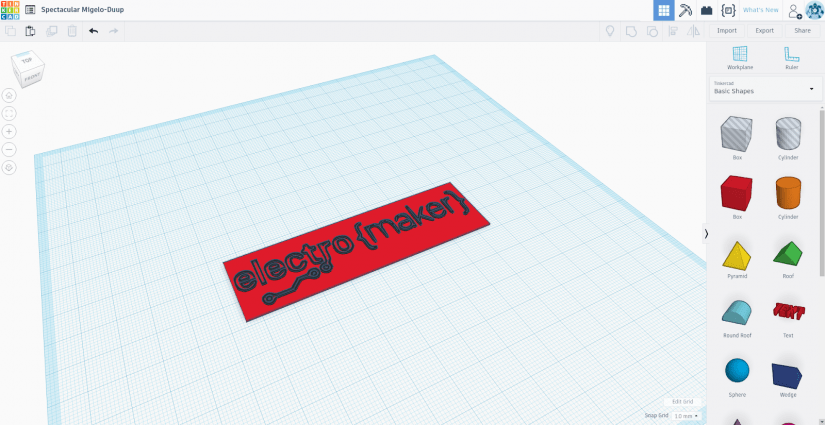Viewport: 825px width, 425px height.
Task: Click the Mirror icon
Action: 694,31
